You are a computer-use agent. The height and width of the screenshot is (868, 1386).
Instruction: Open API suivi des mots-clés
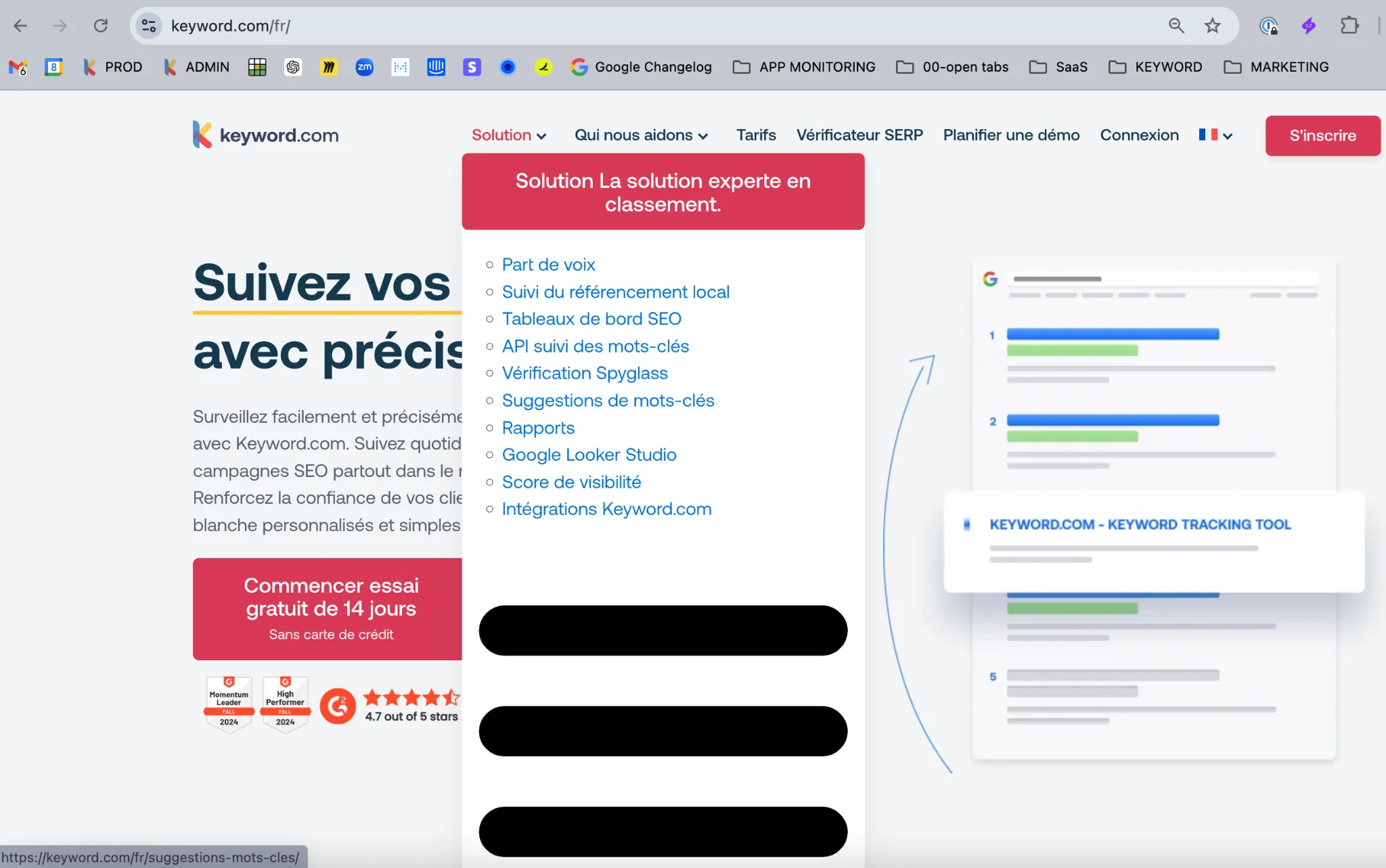click(595, 346)
